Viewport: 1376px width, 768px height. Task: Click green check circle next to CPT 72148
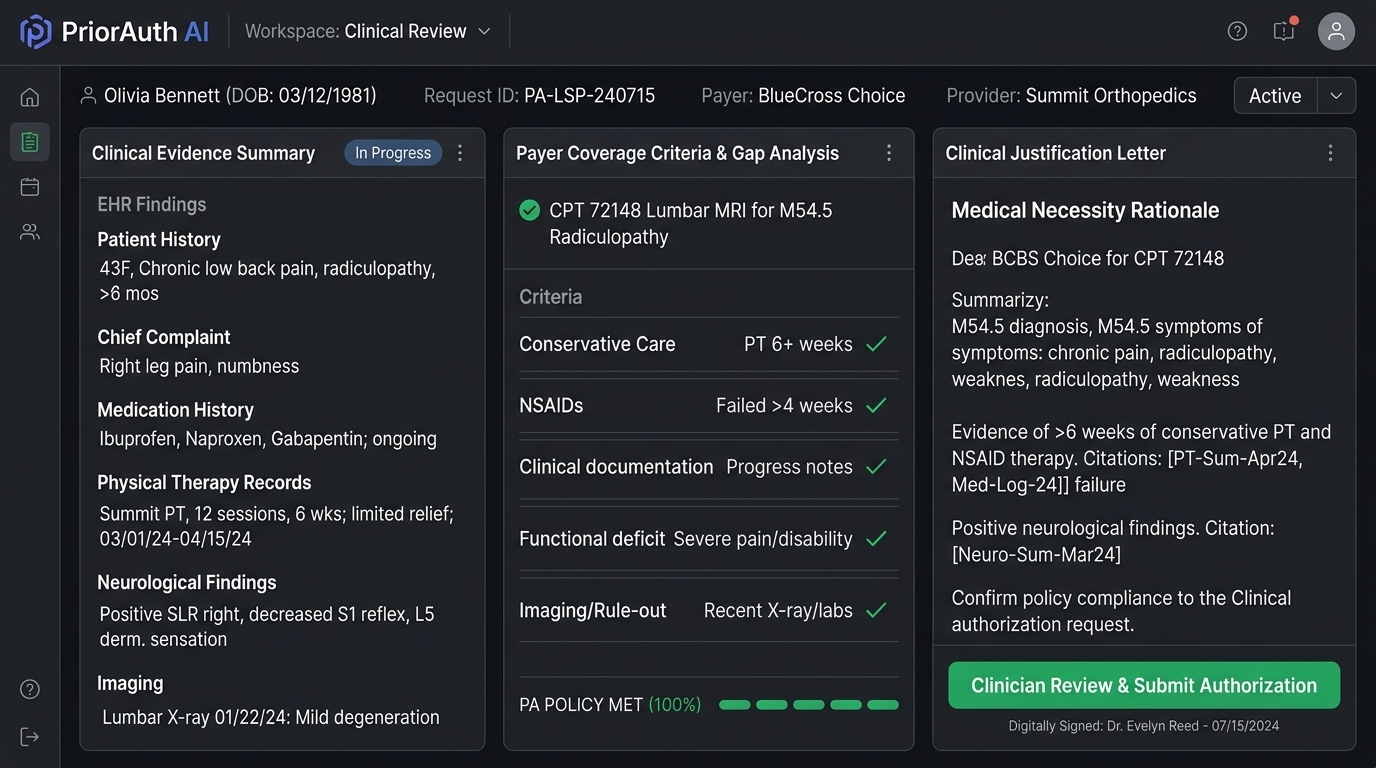(530, 210)
